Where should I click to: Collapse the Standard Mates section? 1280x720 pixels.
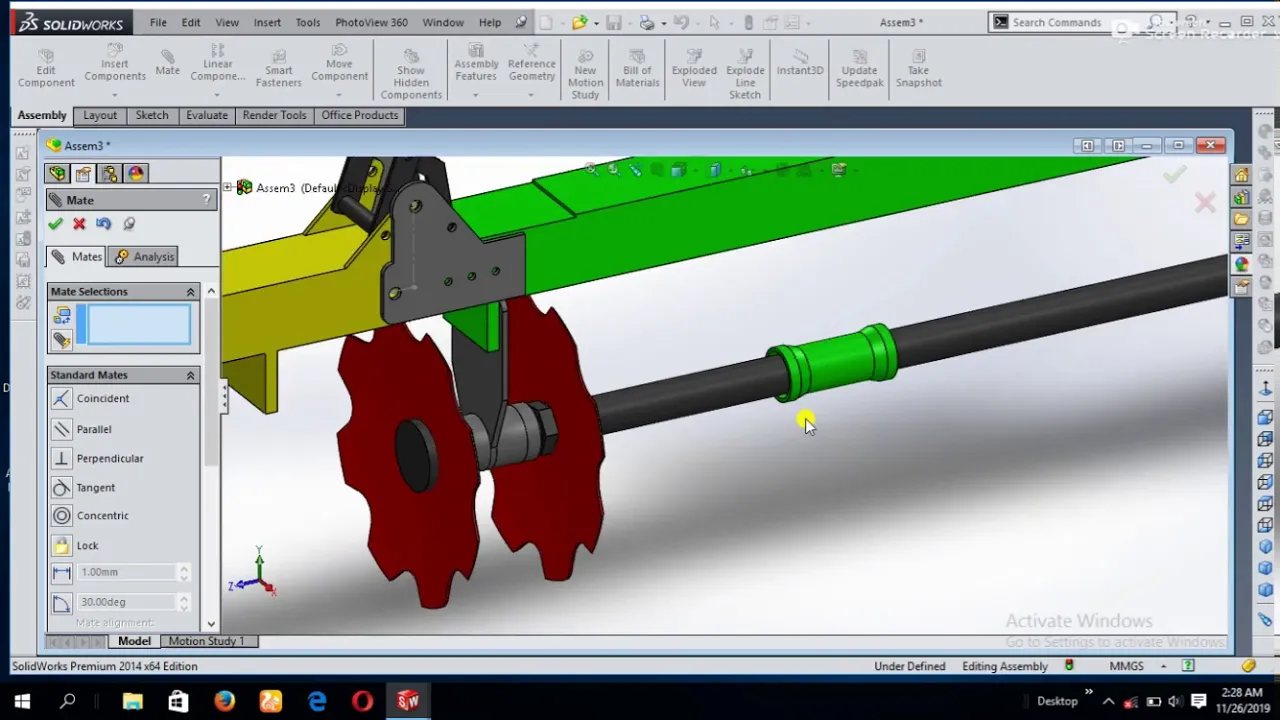(190, 375)
